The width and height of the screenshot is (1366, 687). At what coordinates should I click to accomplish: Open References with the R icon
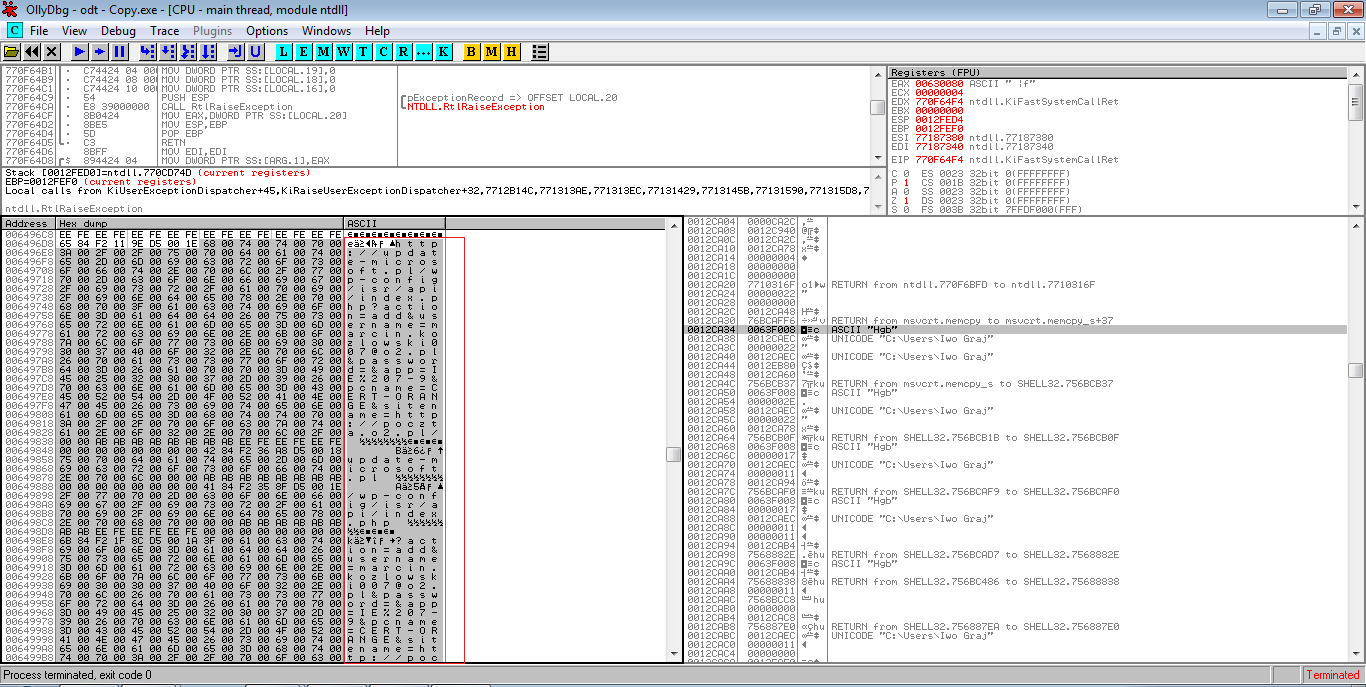pos(403,51)
